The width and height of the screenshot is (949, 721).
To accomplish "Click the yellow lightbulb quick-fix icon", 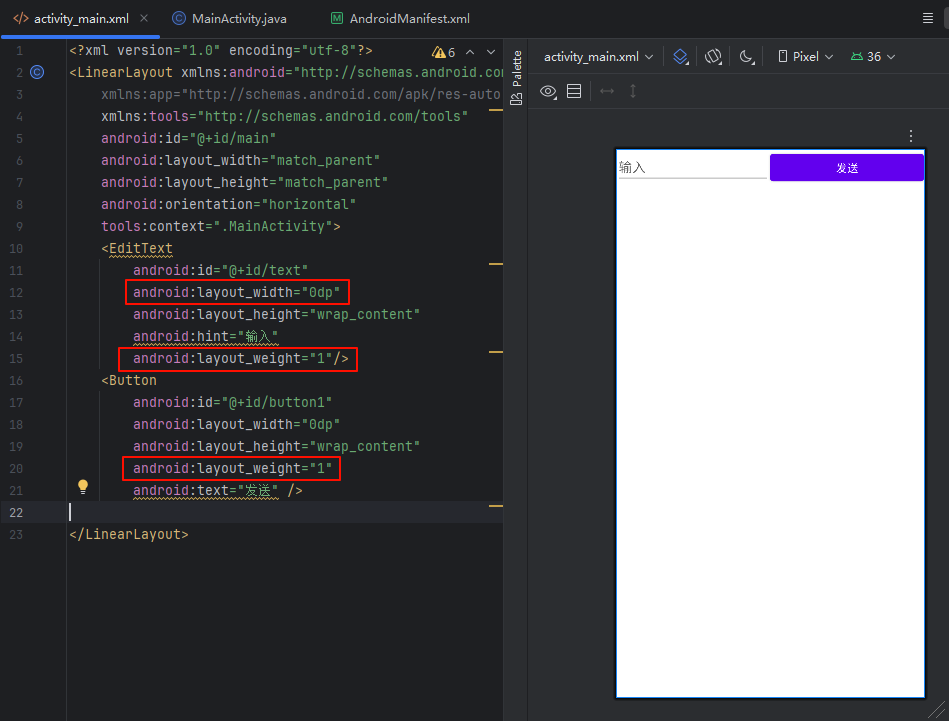I will pyautogui.click(x=83, y=486).
